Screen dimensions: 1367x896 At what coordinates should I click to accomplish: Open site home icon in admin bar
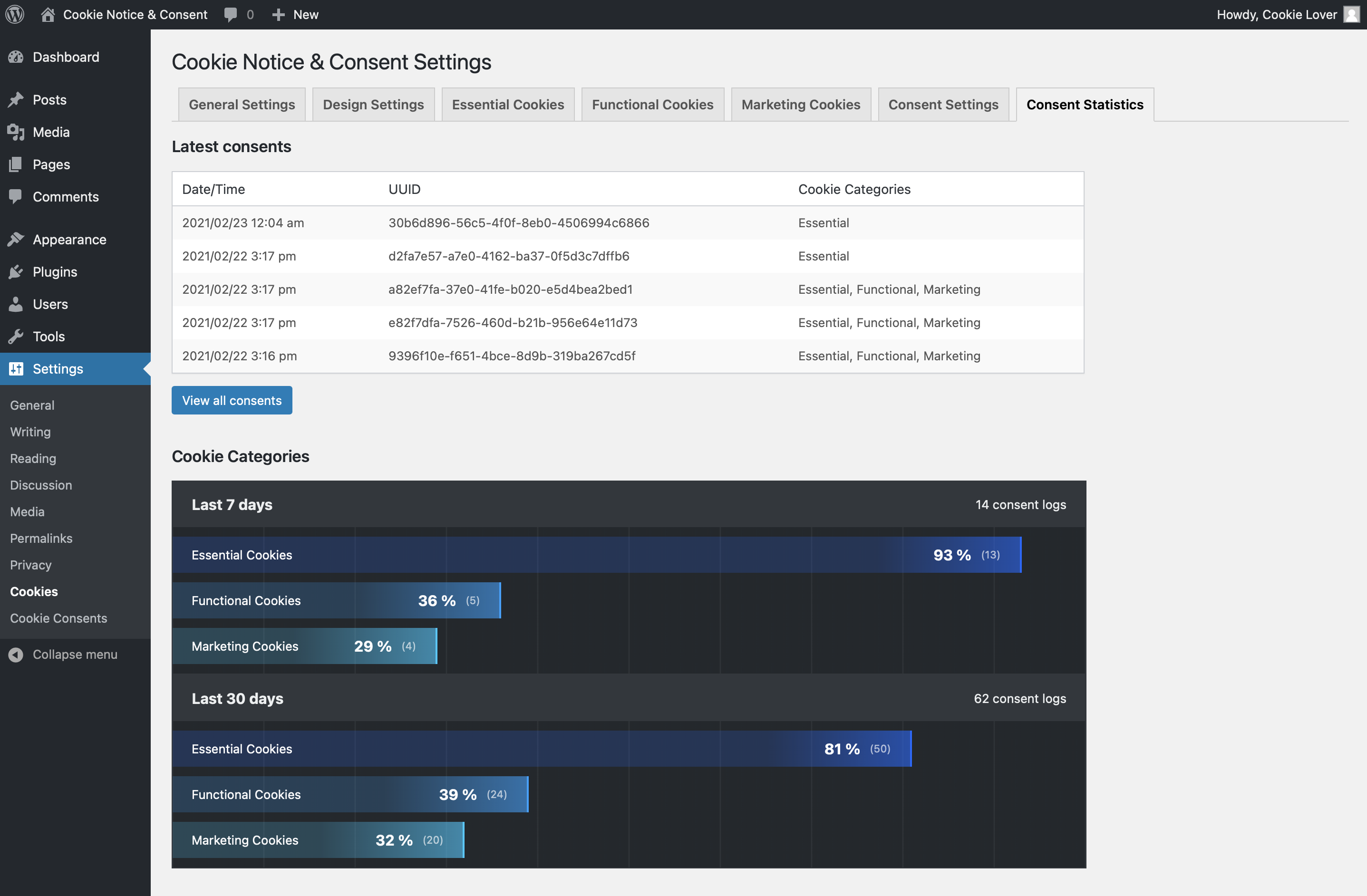[x=48, y=14]
